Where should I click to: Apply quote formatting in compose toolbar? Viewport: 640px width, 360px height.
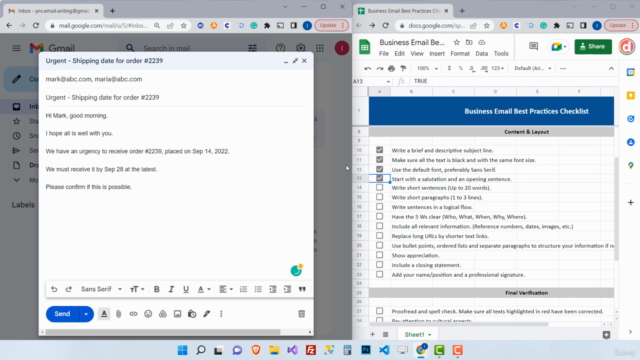click(302, 289)
